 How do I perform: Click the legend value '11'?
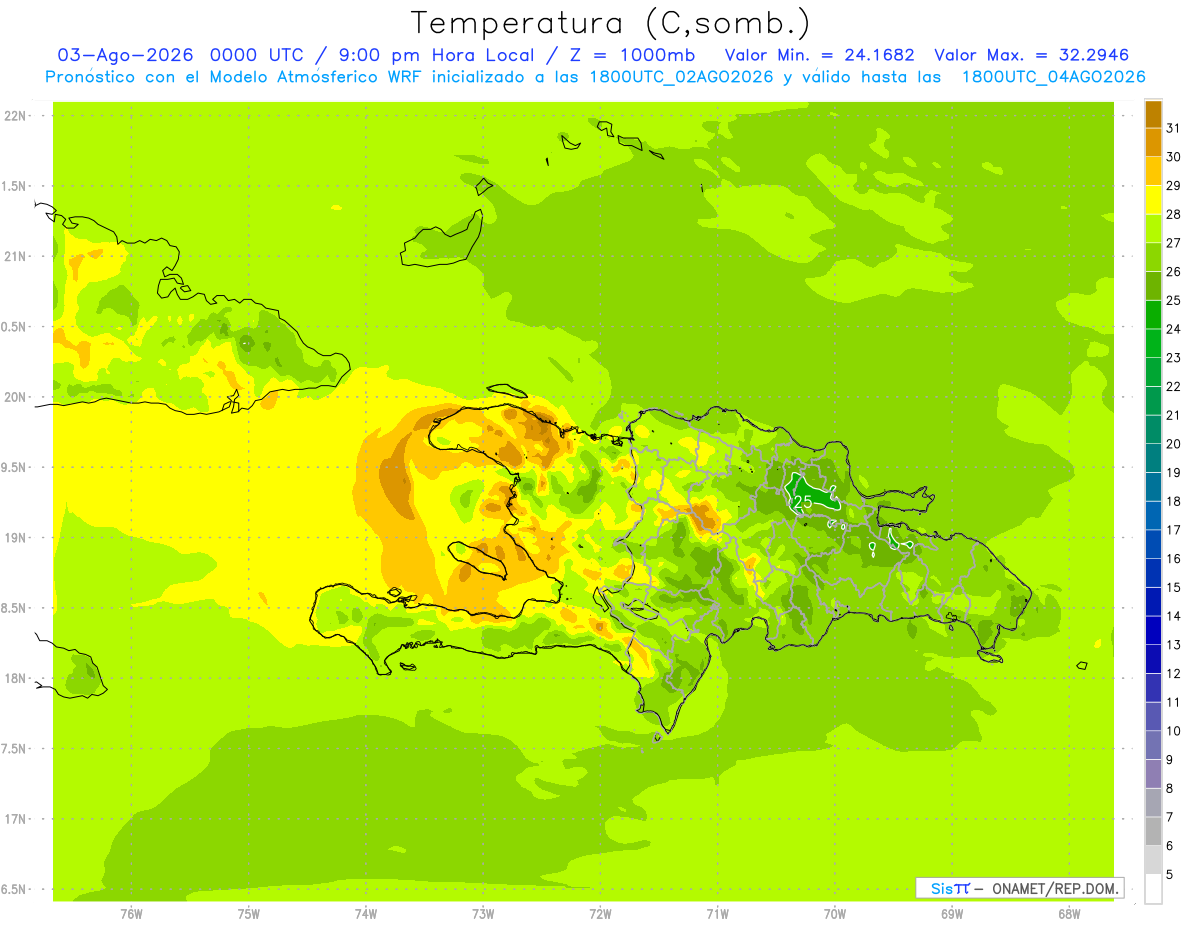point(1174,702)
